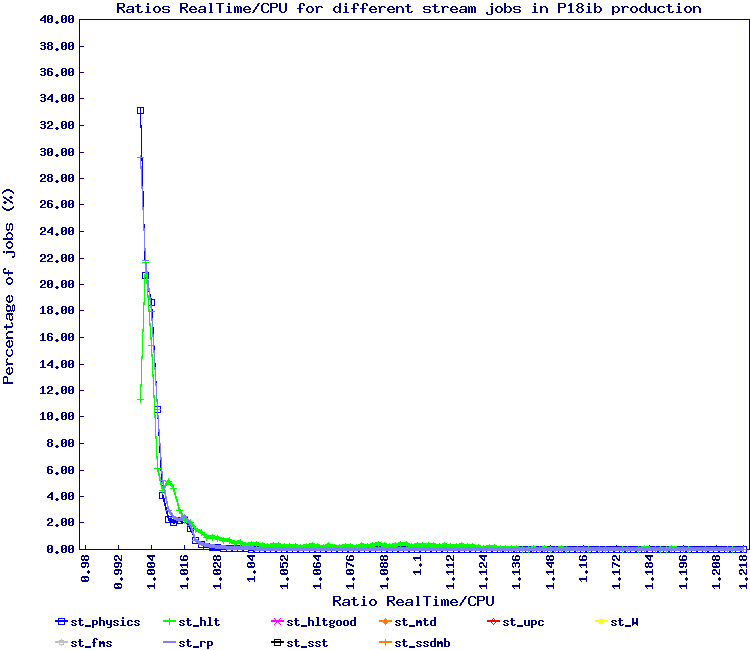The height and width of the screenshot is (650, 750).
Task: Click the st_ssdmb orange legend marker
Action: coord(386,643)
